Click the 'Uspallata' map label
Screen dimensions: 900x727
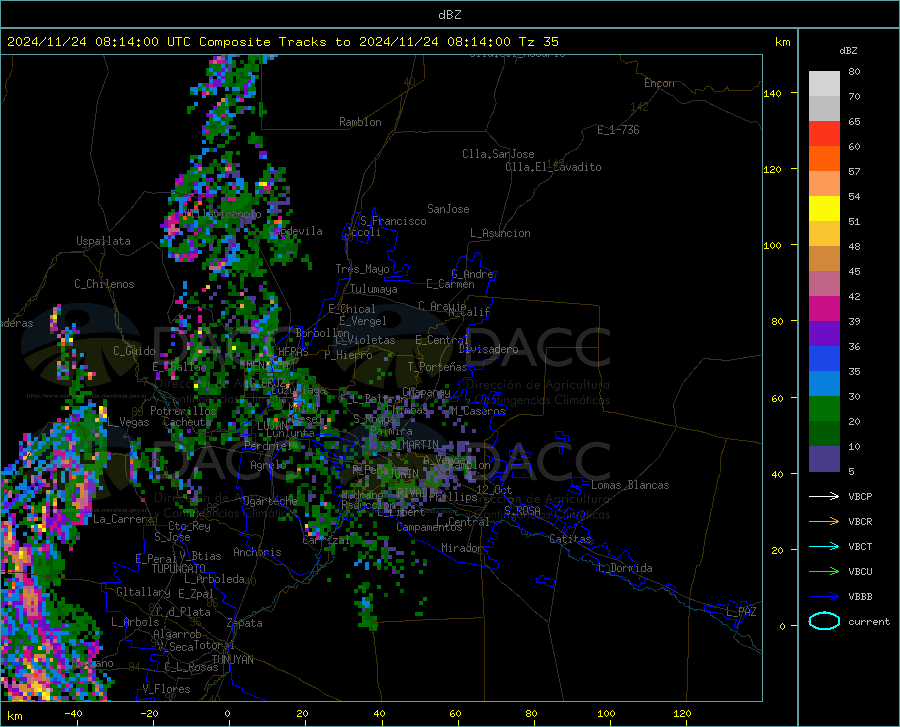[103, 241]
